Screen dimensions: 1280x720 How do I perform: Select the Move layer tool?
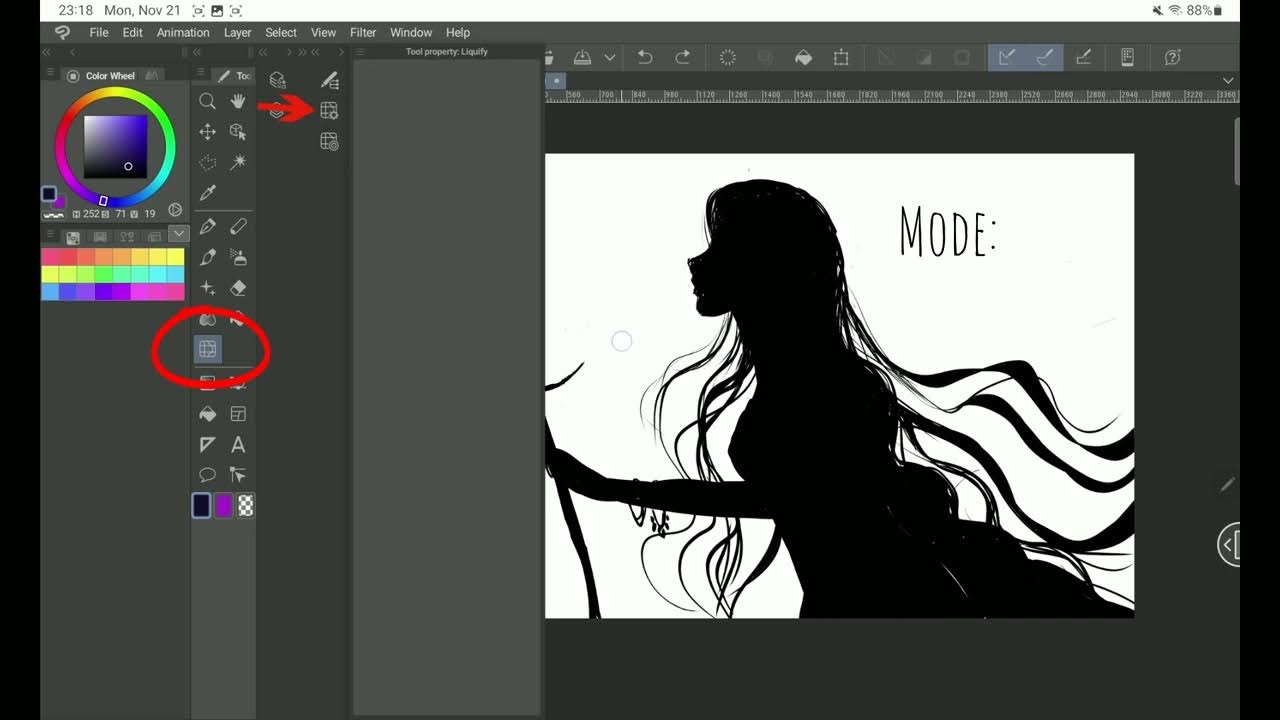[x=207, y=131]
